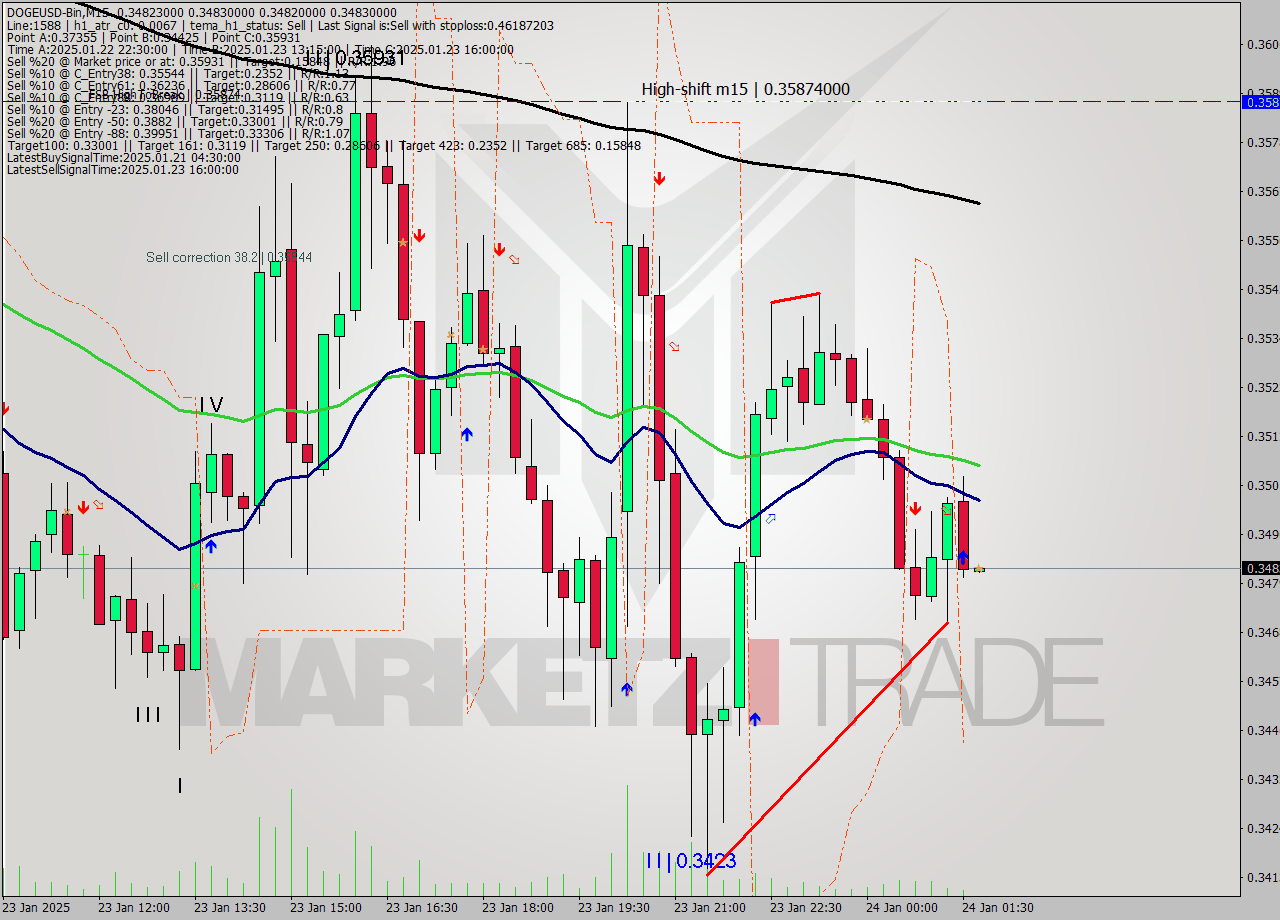Screen dimensions: 1280x920
Task: Click the 0.356 price axis label
Action: 1262,191
